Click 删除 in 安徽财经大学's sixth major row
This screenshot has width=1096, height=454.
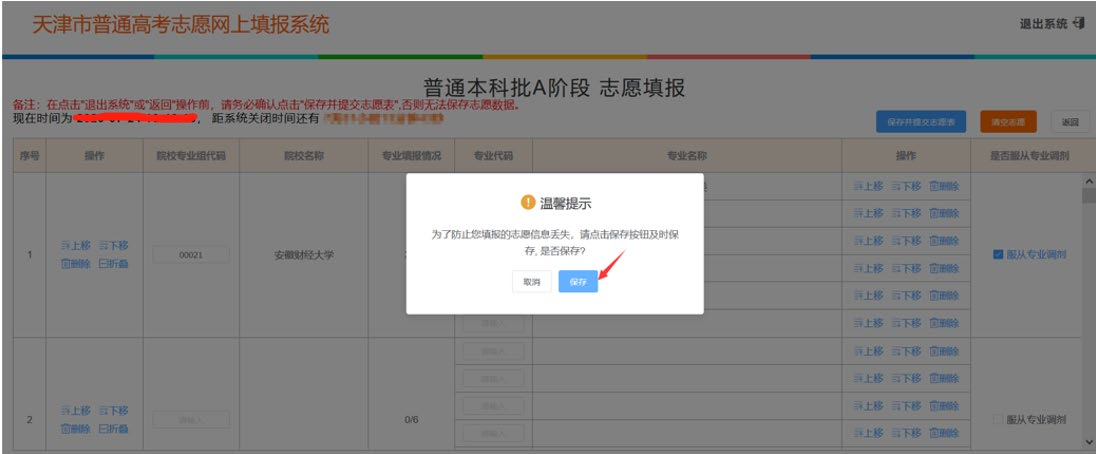point(944,323)
